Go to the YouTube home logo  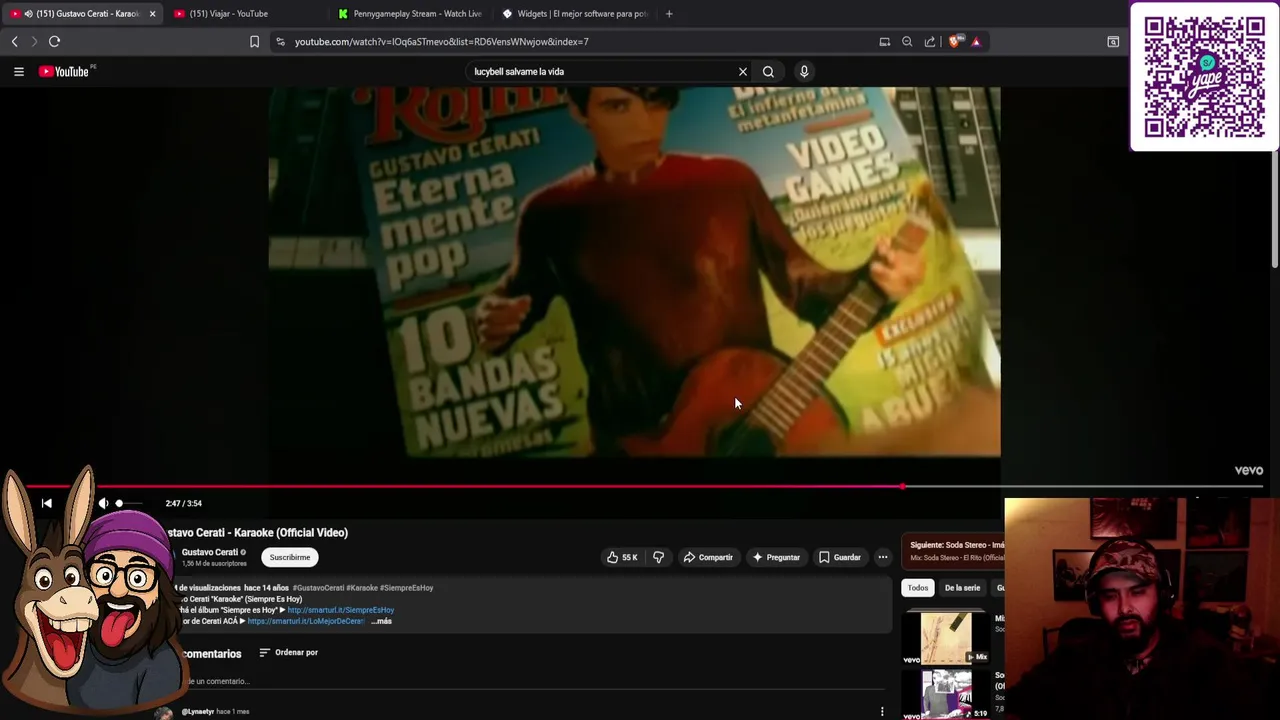(64, 71)
